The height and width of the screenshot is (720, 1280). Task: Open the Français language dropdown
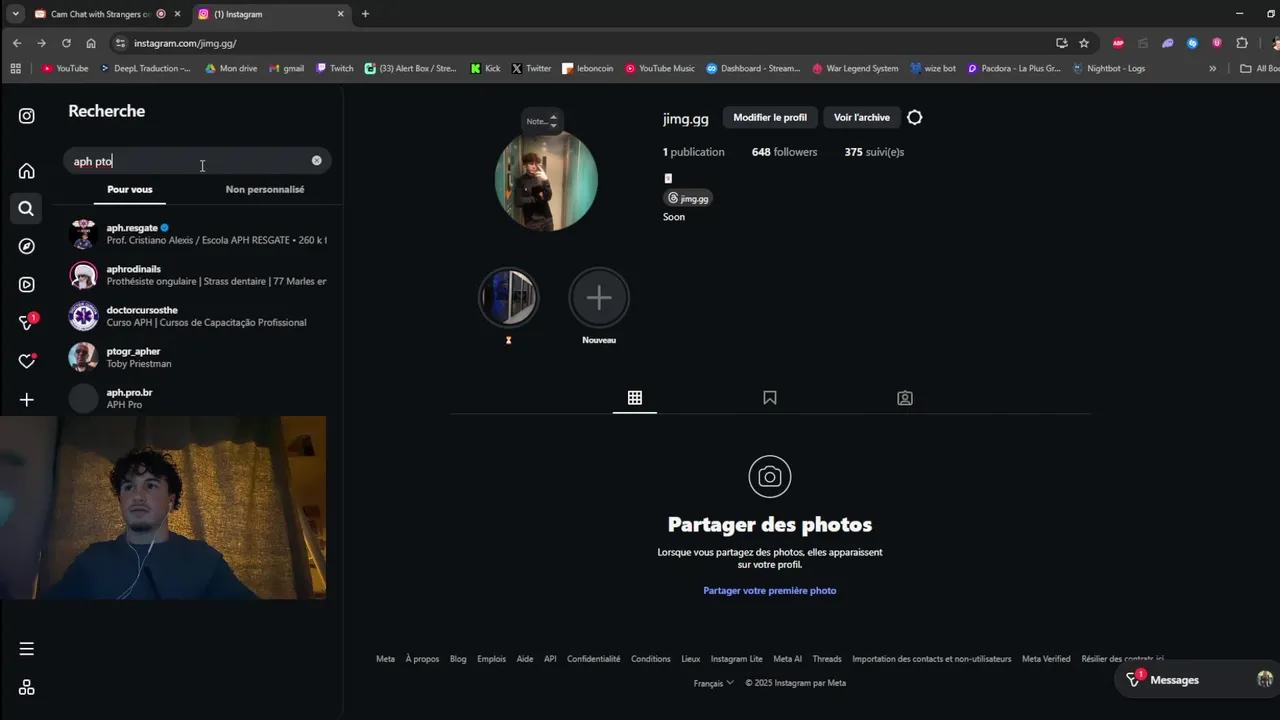[713, 683]
